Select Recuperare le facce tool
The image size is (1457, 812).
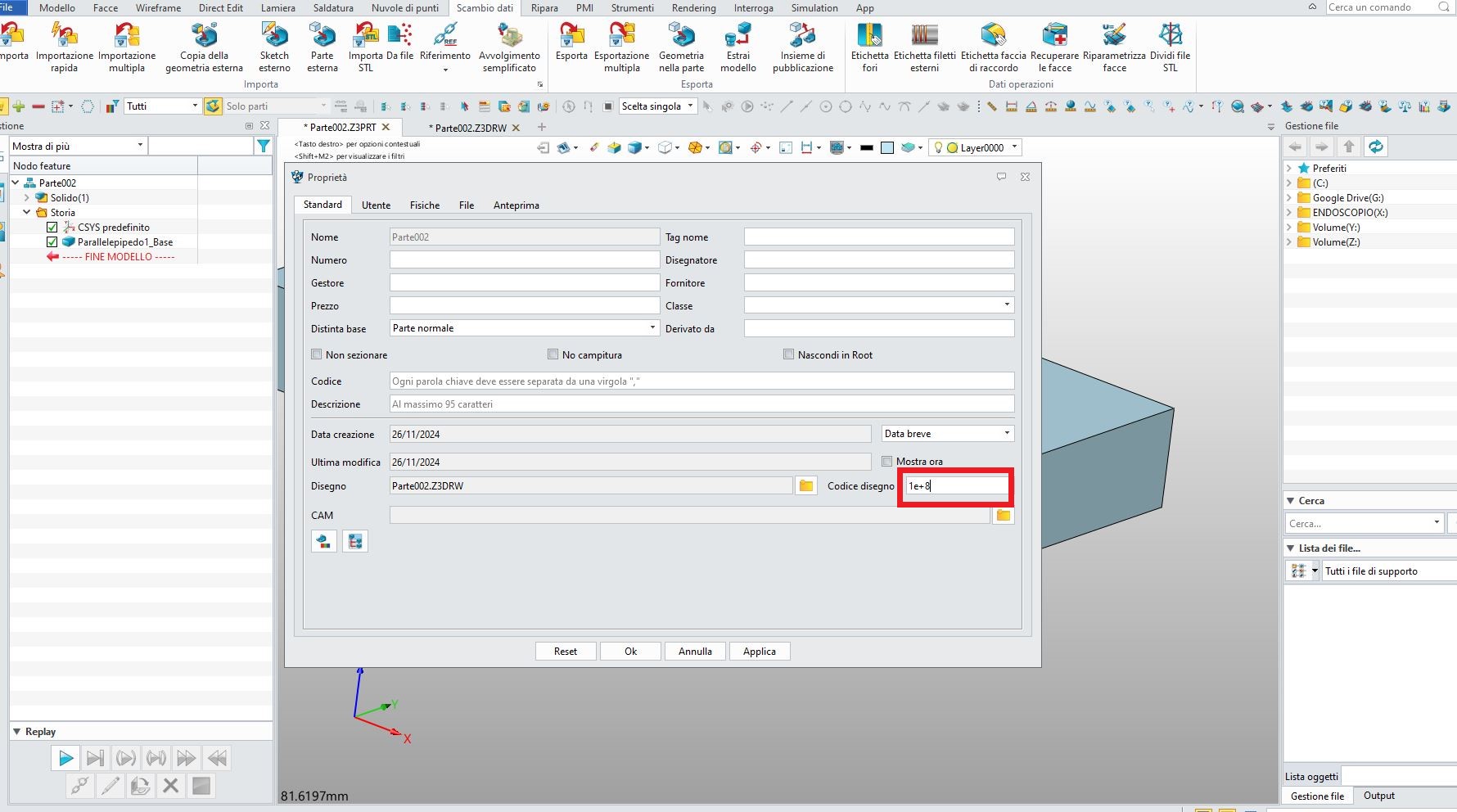tap(1055, 47)
